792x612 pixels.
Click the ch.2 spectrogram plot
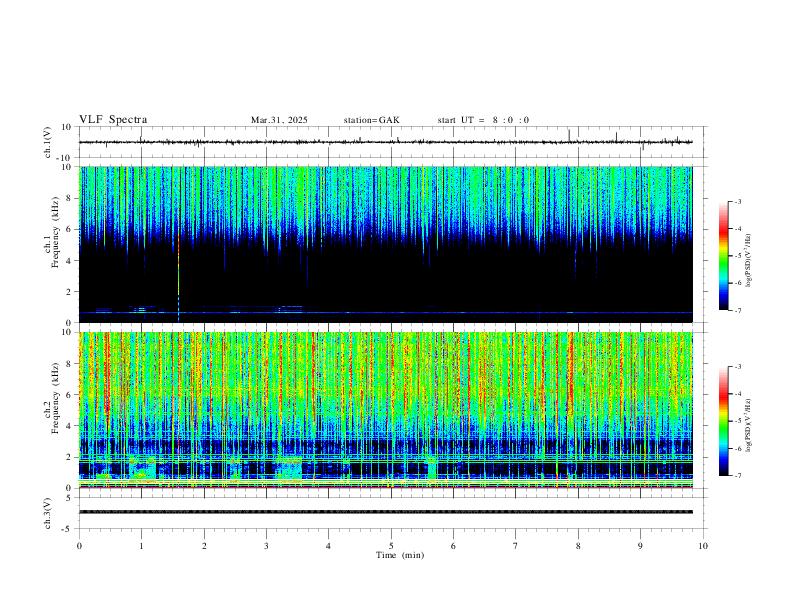pyautogui.click(x=385, y=410)
